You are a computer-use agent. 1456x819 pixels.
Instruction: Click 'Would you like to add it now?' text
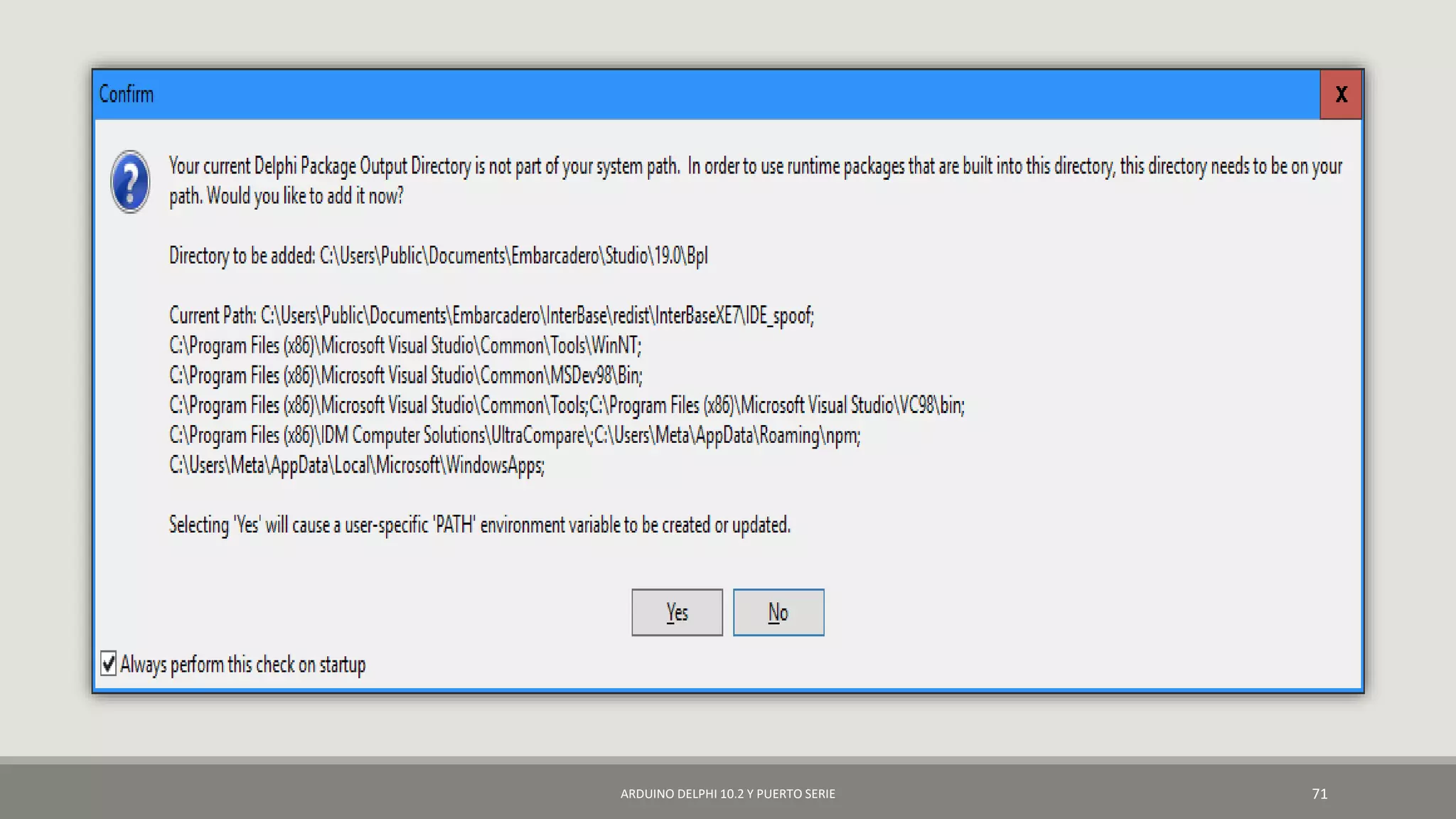coord(306,196)
